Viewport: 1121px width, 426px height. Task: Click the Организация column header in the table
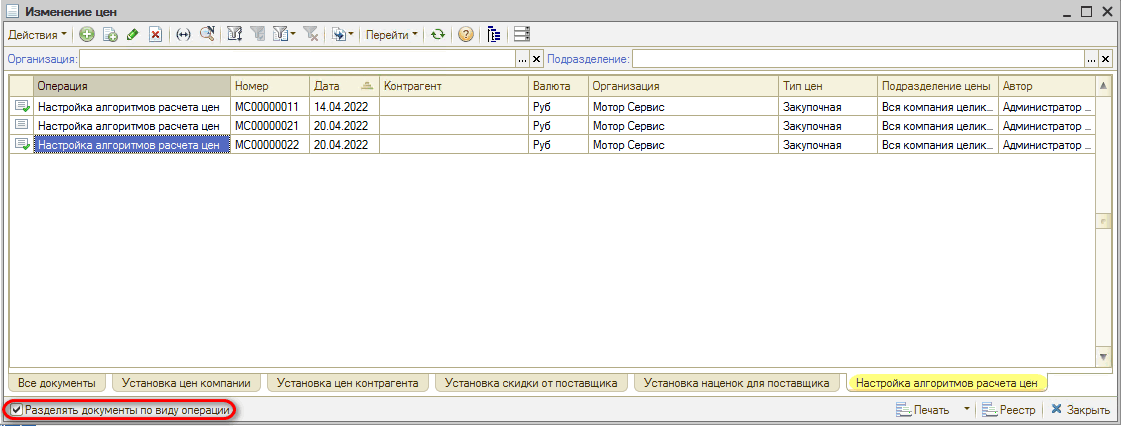683,86
